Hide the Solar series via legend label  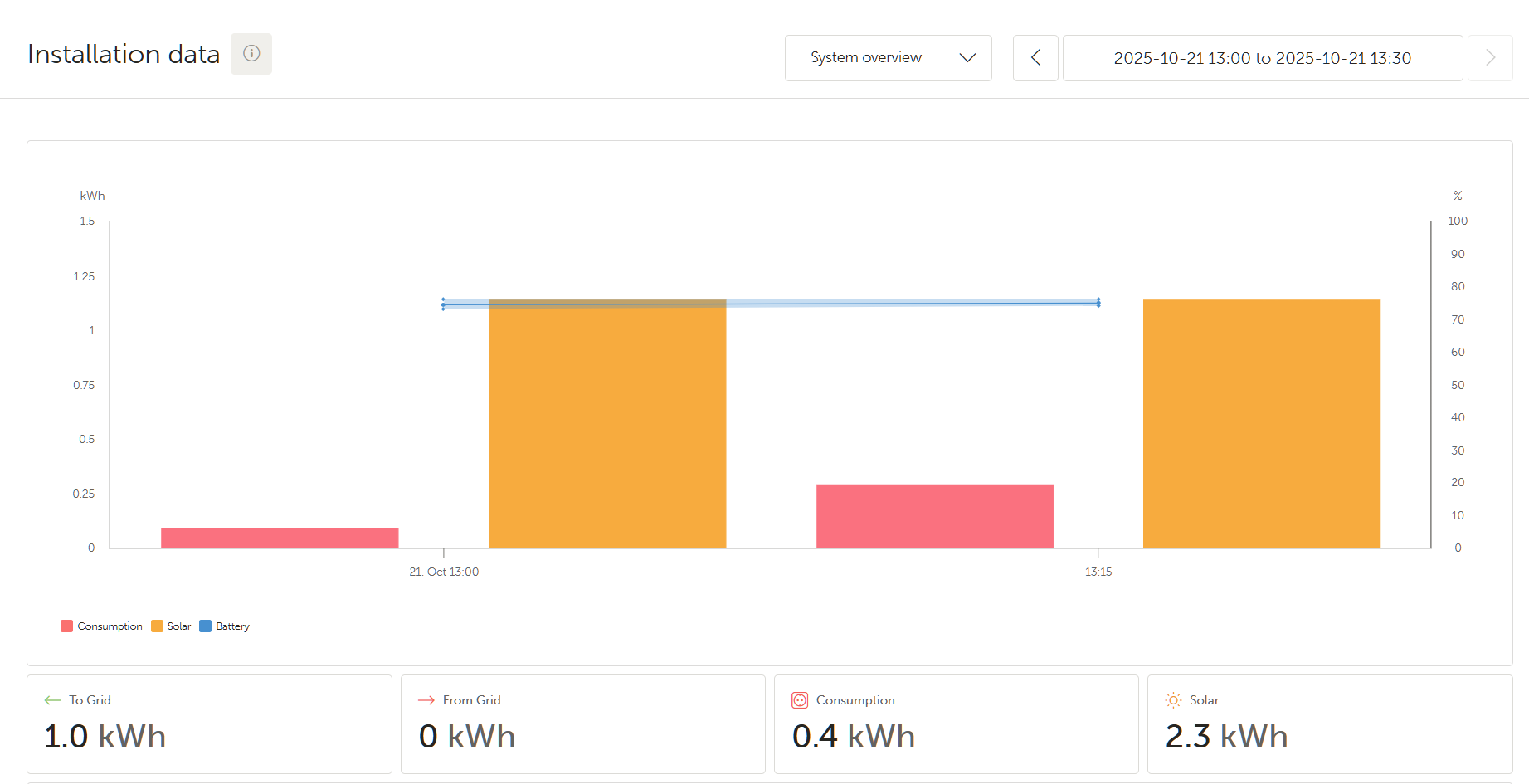[x=179, y=626]
